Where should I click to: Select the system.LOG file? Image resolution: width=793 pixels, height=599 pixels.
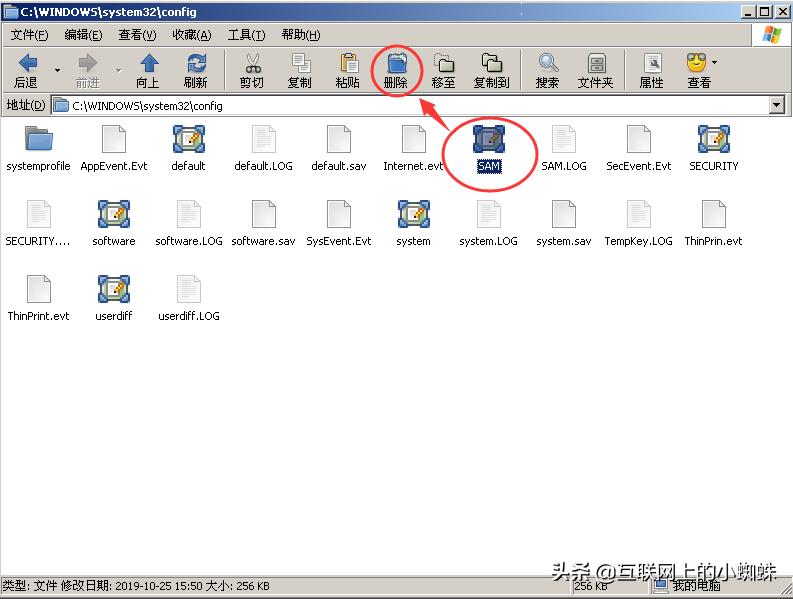pyautogui.click(x=489, y=224)
